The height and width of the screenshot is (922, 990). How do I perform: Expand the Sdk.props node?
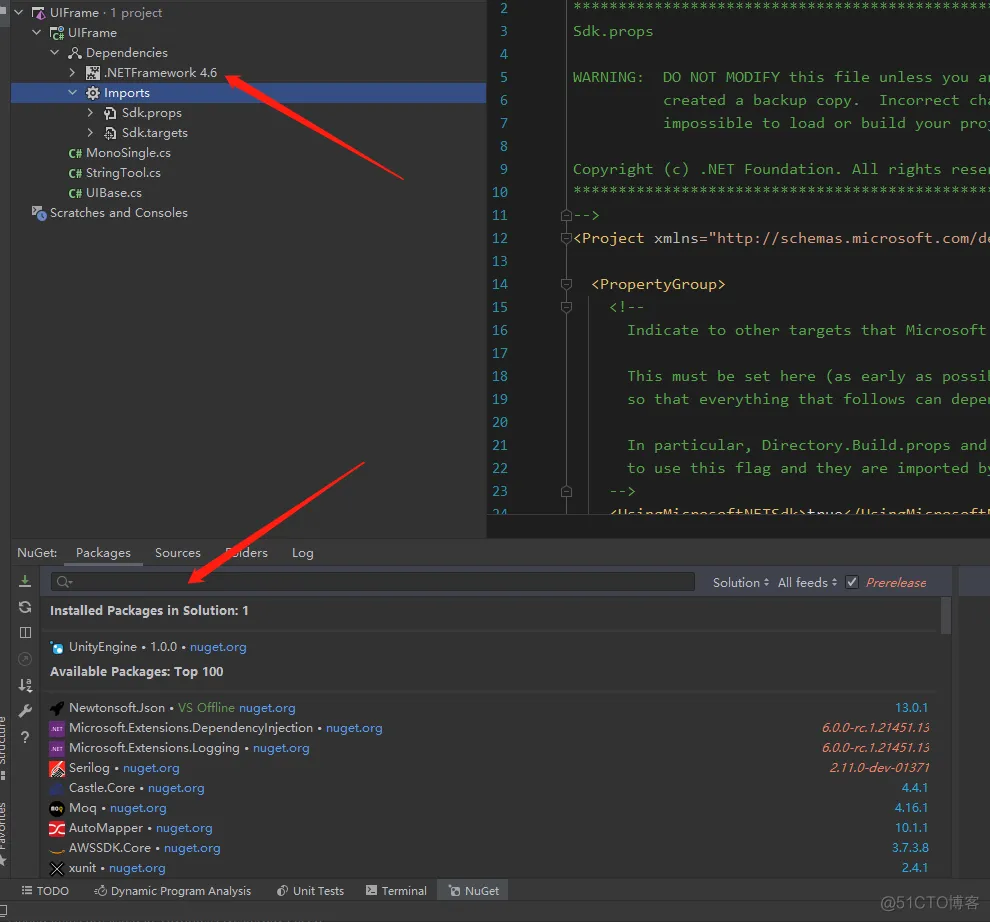click(90, 112)
